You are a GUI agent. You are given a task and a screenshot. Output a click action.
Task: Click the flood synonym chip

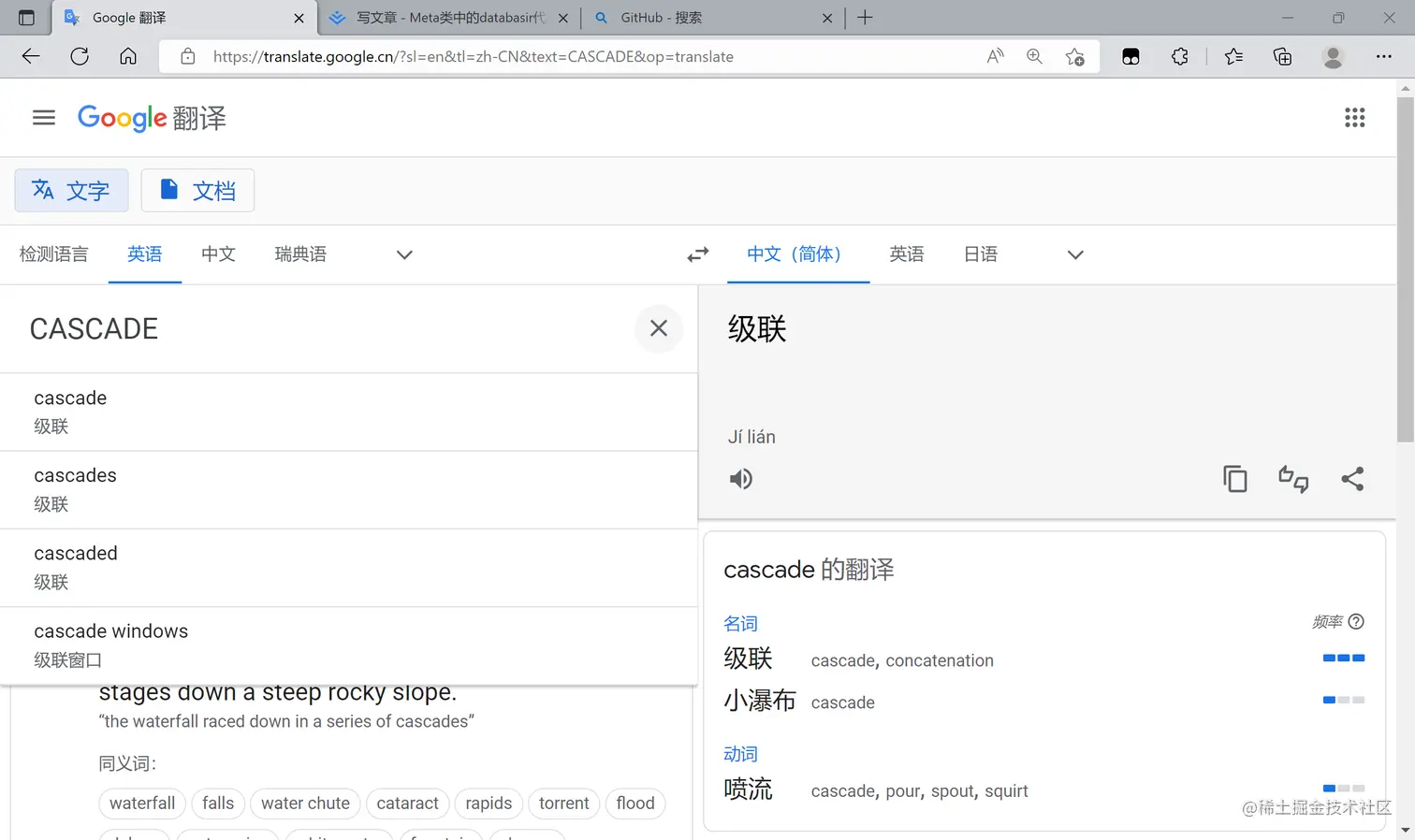[635, 804]
